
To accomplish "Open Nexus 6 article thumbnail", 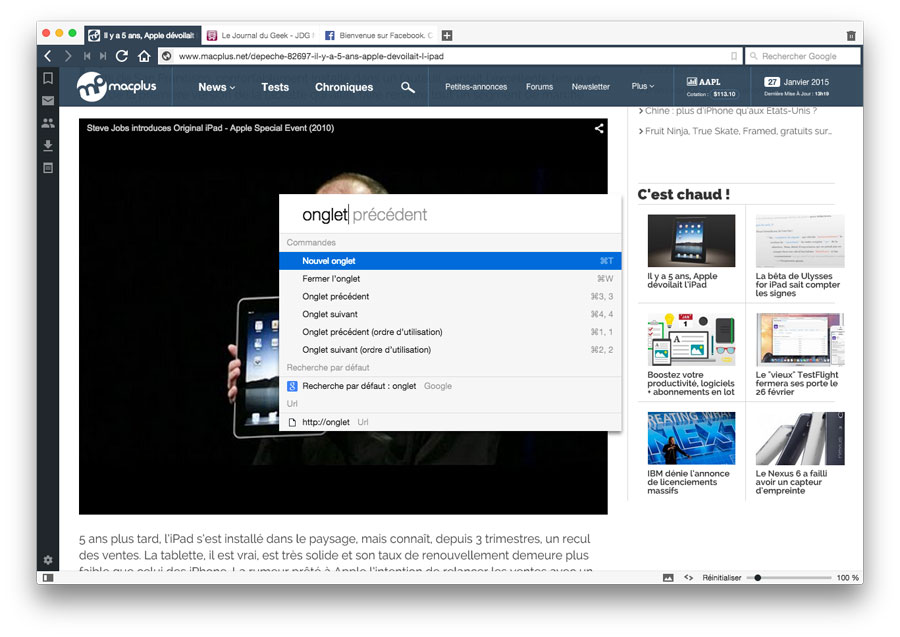I will pyautogui.click(x=800, y=438).
